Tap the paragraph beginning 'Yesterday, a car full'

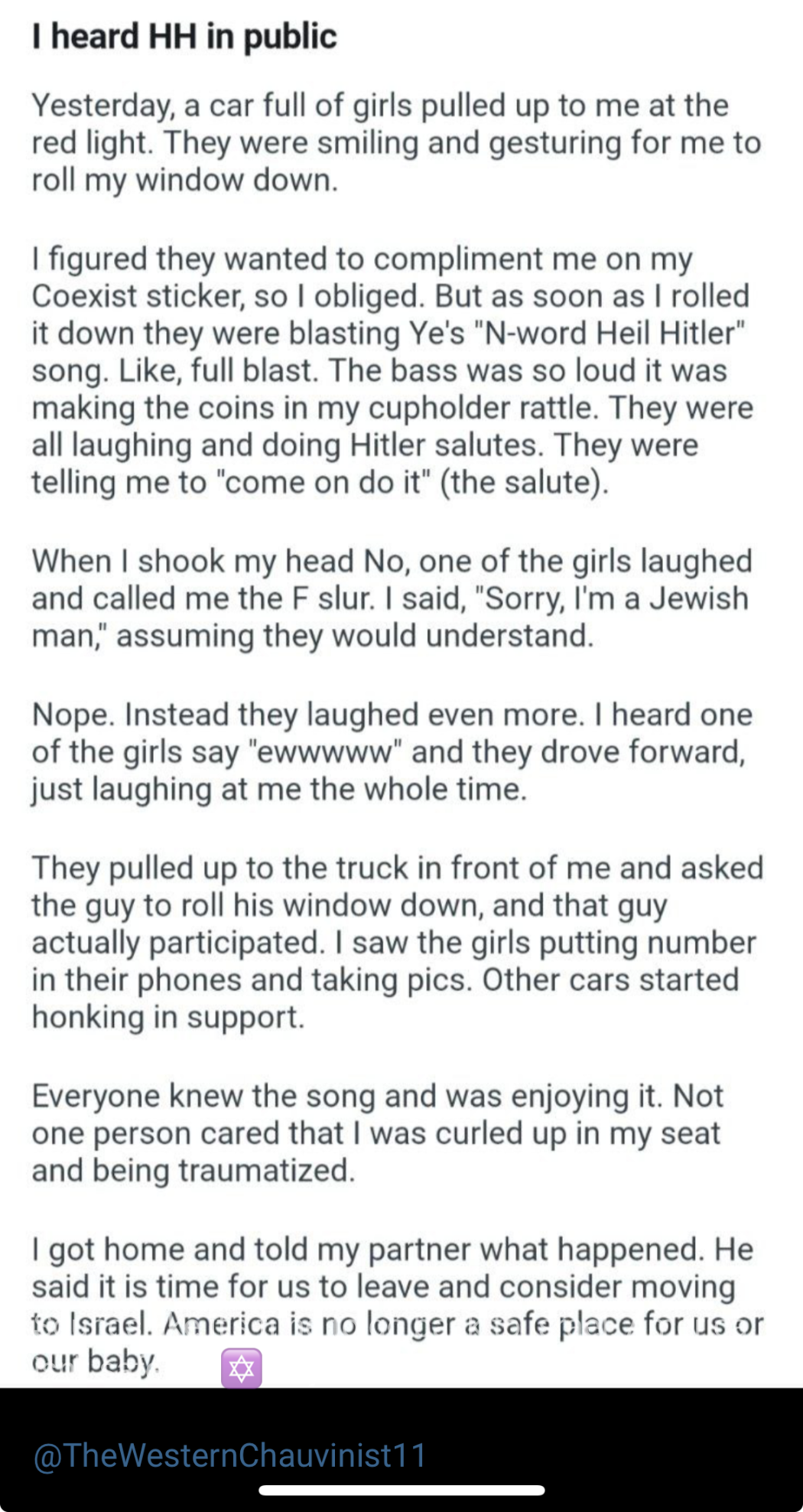pos(396,143)
